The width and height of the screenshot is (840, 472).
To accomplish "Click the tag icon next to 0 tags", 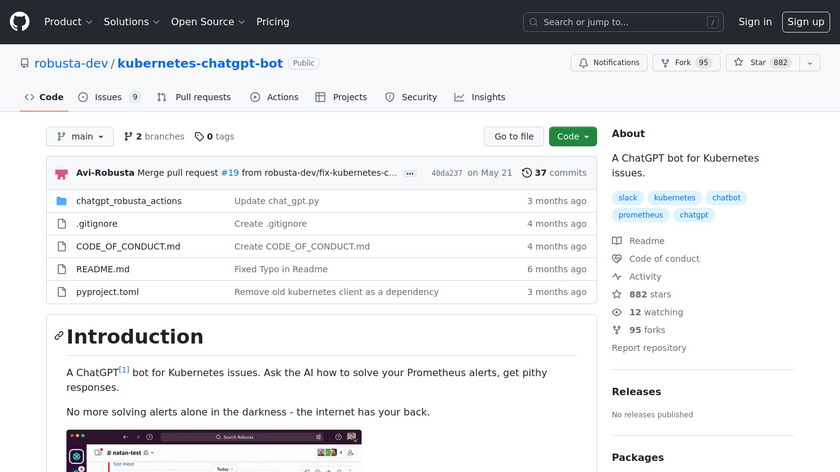I will [x=199, y=137].
